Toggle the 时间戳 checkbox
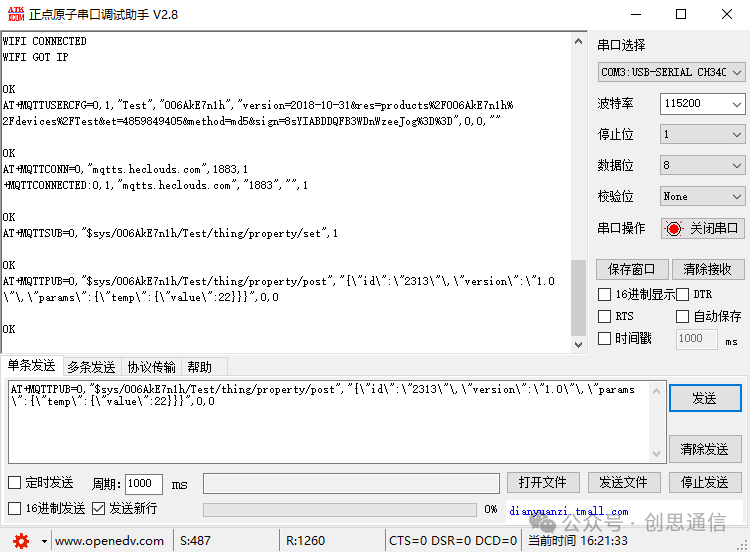This screenshot has height=553, width=751. pos(604,339)
